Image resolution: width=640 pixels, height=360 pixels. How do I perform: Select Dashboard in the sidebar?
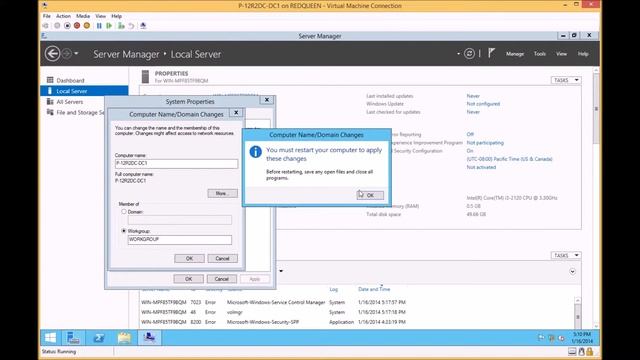coord(70,80)
